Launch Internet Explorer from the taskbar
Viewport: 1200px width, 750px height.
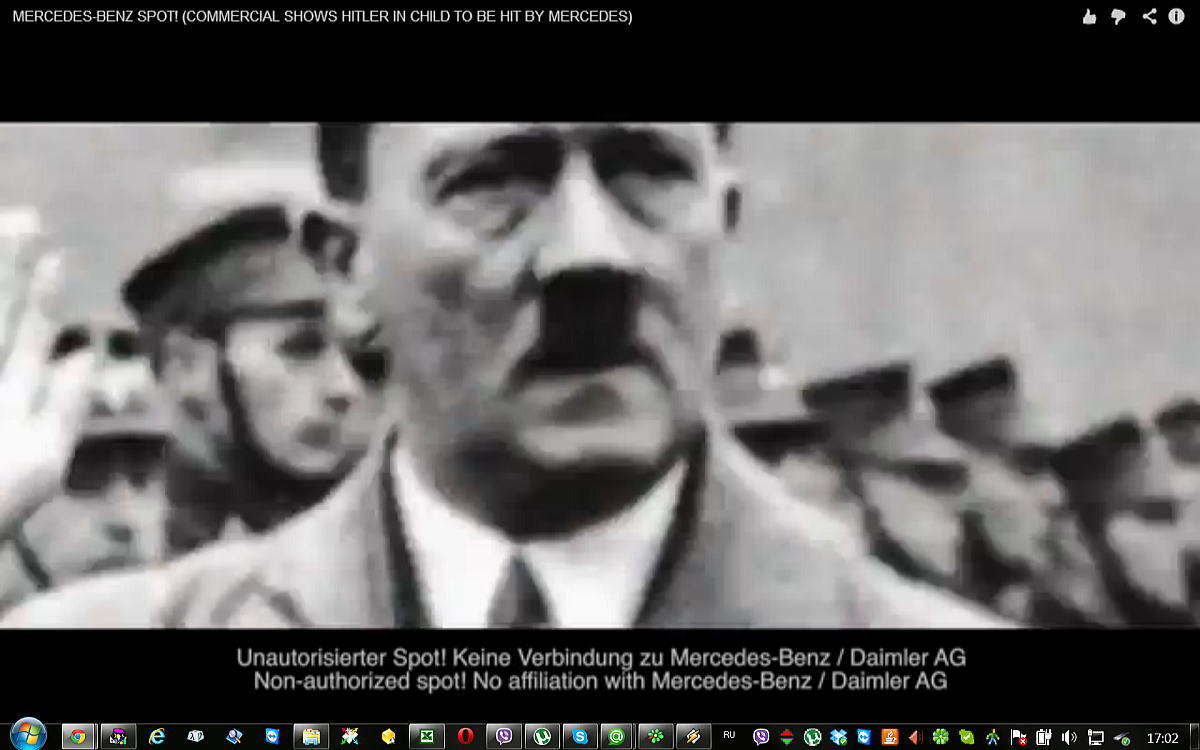pos(157,737)
